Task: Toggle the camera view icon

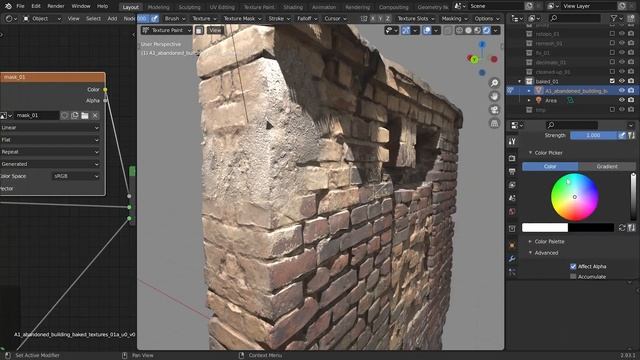Action: click(x=494, y=110)
